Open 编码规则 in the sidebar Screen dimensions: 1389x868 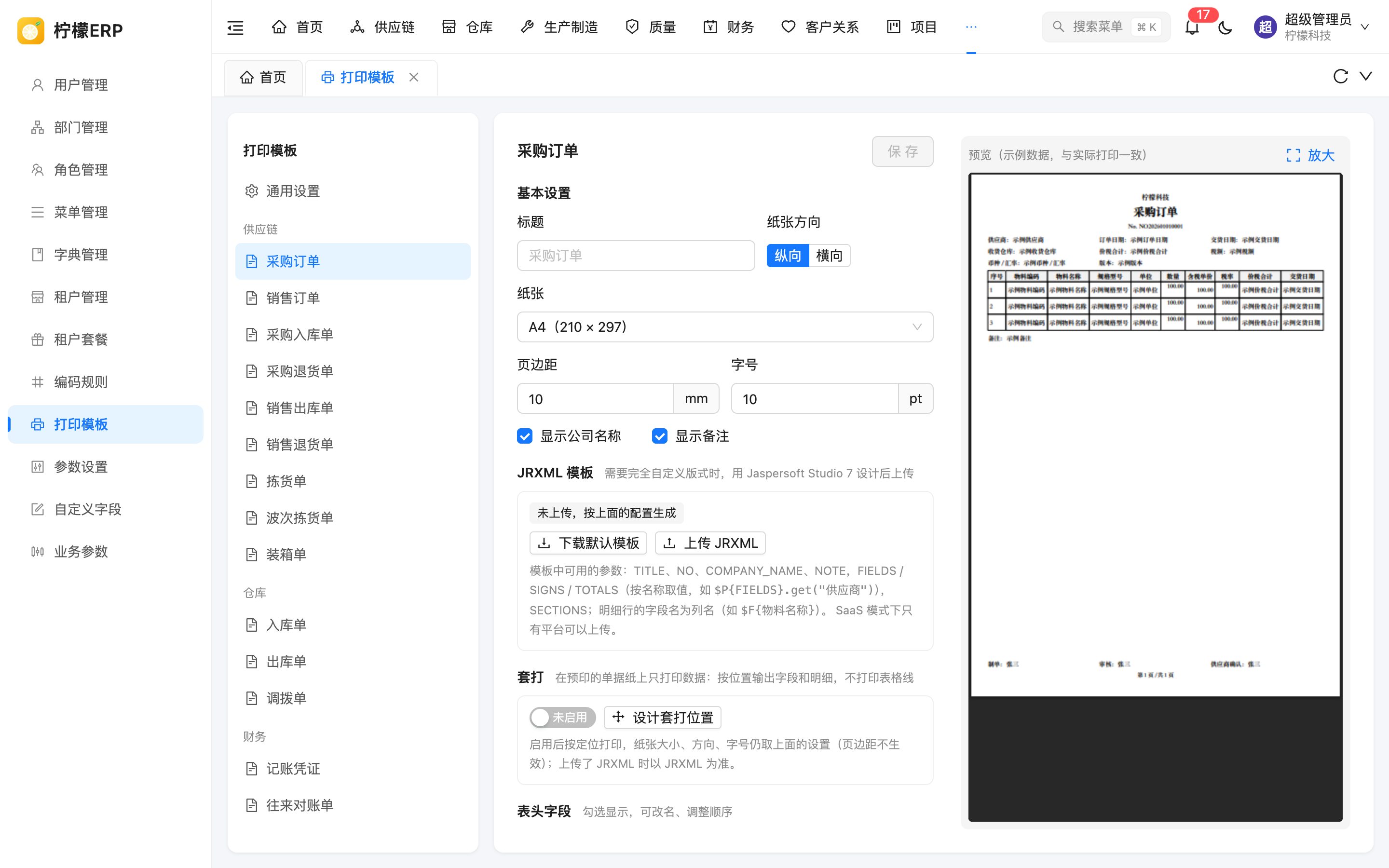pyautogui.click(x=106, y=382)
